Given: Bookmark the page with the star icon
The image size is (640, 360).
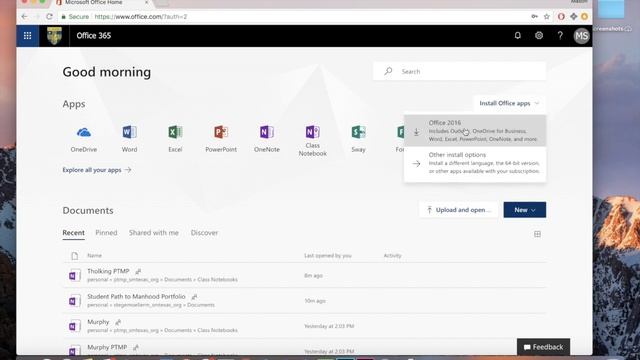Looking at the screenshot, I should (547, 17).
